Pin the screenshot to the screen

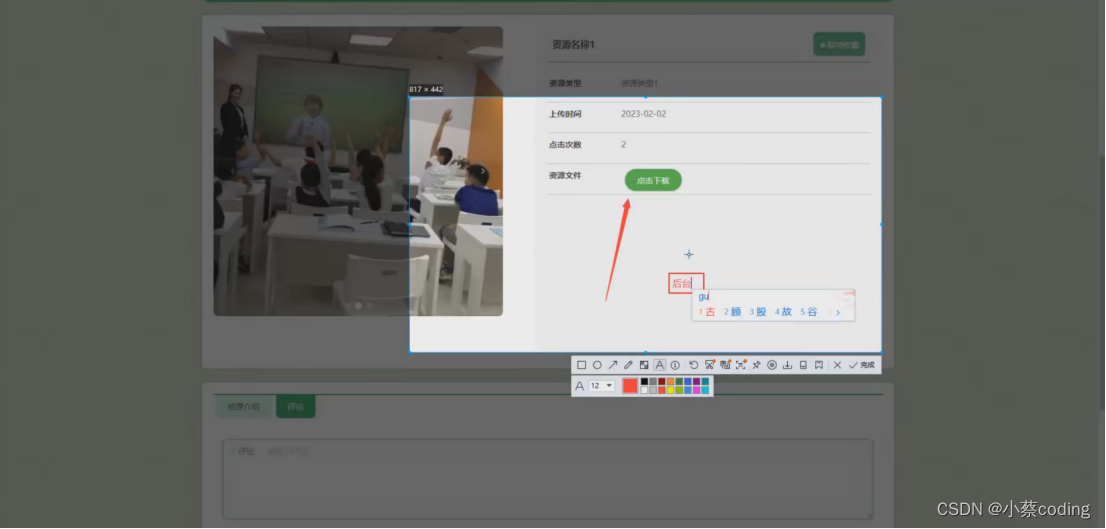click(x=756, y=365)
